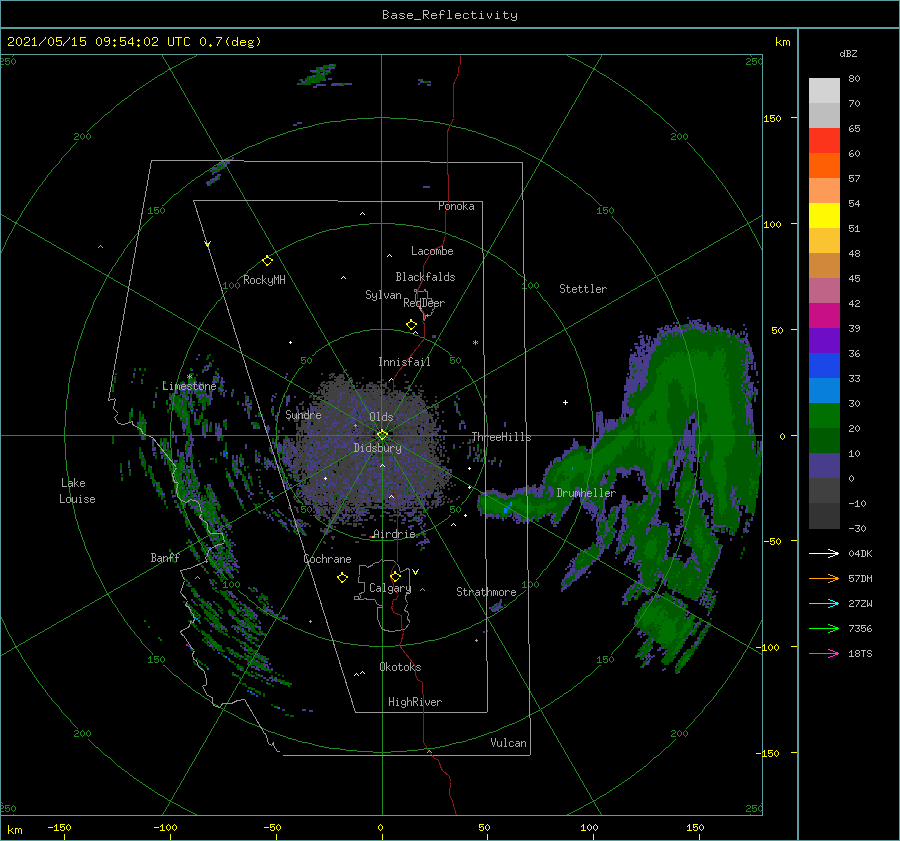Click the Vulcan city label
Image resolution: width=900 pixels, height=841 pixels.
click(x=508, y=743)
